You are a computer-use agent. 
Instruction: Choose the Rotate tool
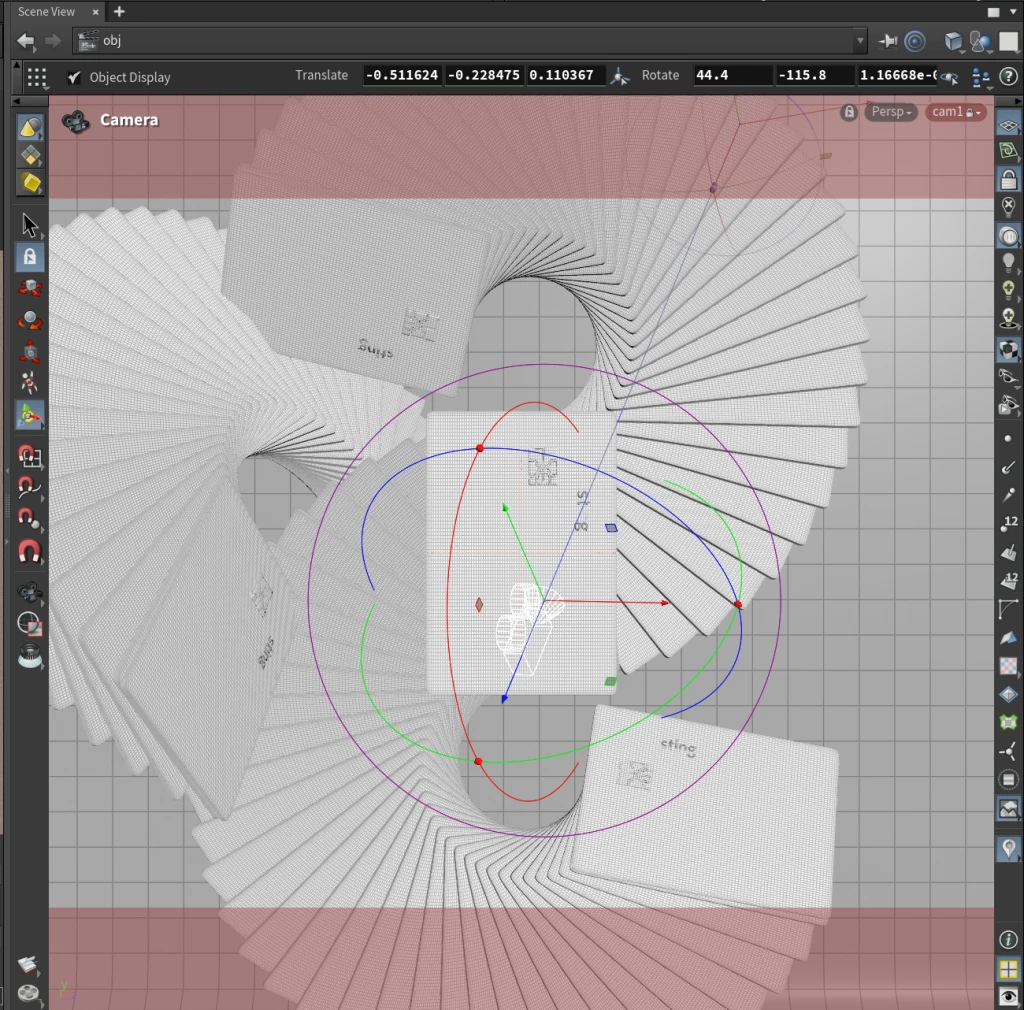click(29, 320)
